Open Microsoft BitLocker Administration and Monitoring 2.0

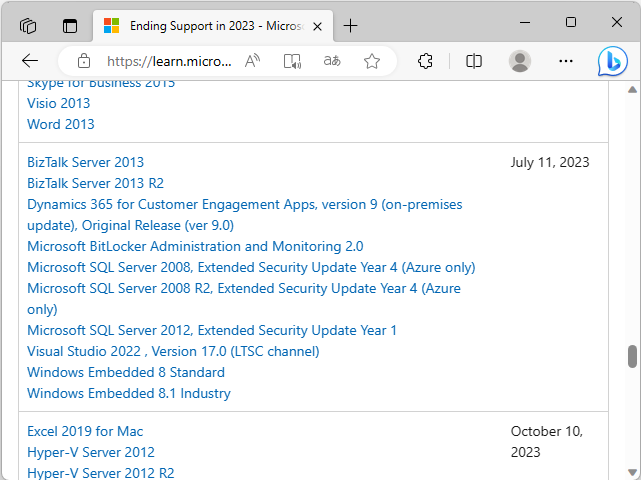pyautogui.click(x=195, y=246)
